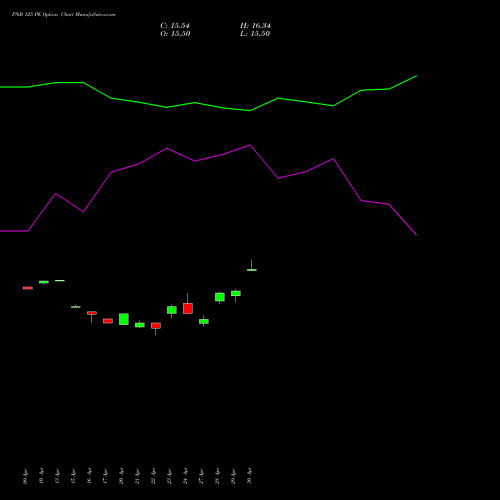The image size is (500, 500).
Task: Select the last candle for 30 Apr
Action: point(252,270)
